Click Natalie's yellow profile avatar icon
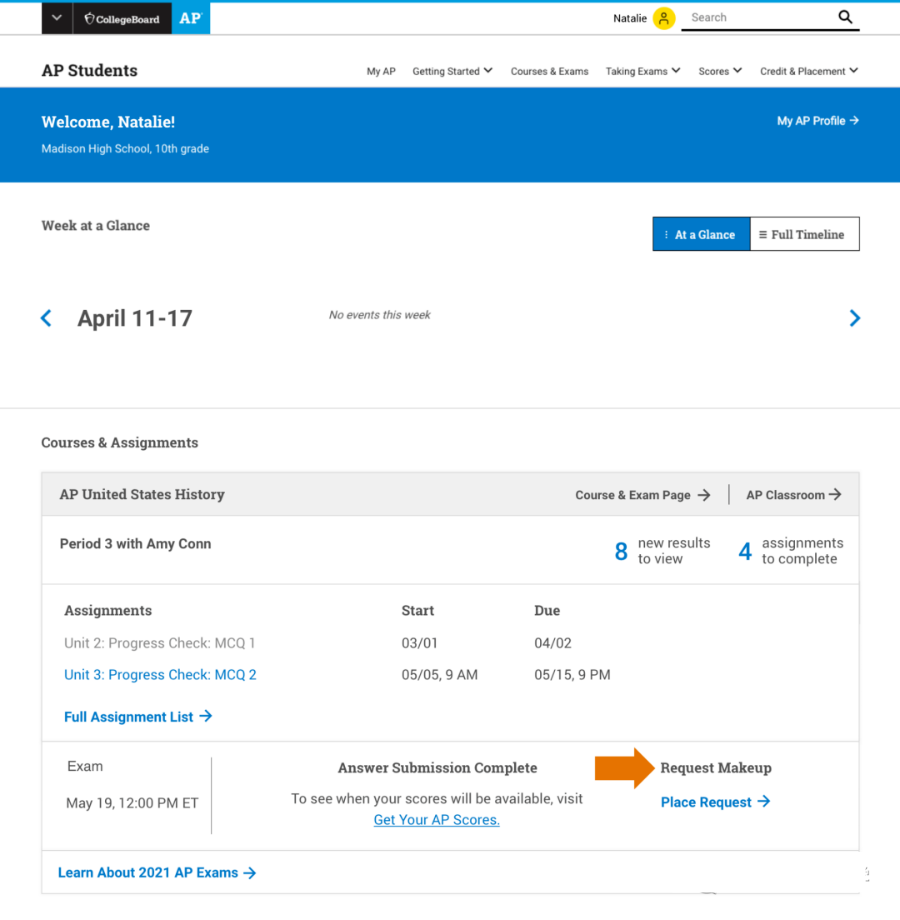Screen dimensions: 900x920 coord(664,18)
